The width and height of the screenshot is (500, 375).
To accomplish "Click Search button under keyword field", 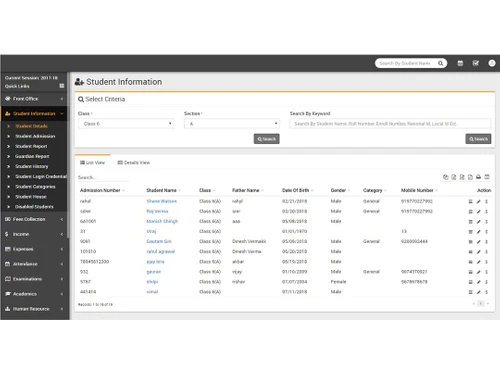I will click(478, 139).
